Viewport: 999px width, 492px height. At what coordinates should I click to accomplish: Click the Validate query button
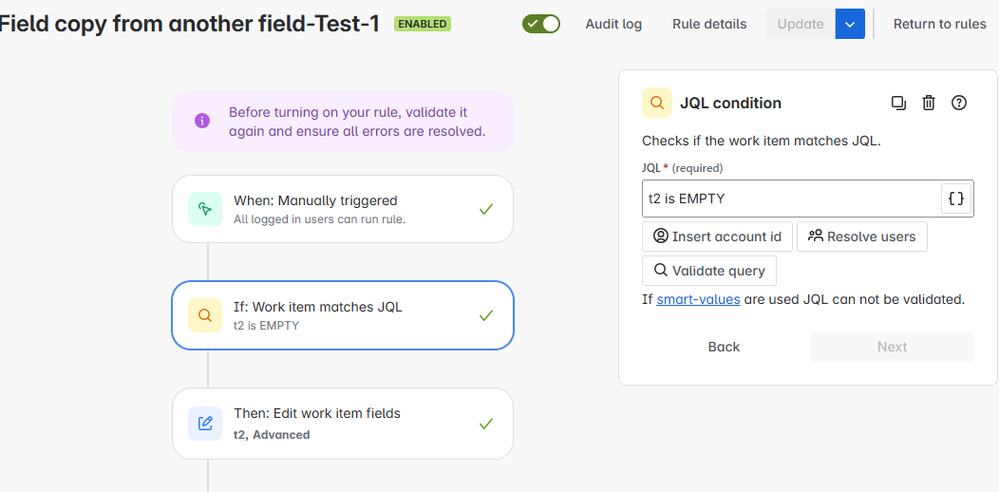pos(709,270)
